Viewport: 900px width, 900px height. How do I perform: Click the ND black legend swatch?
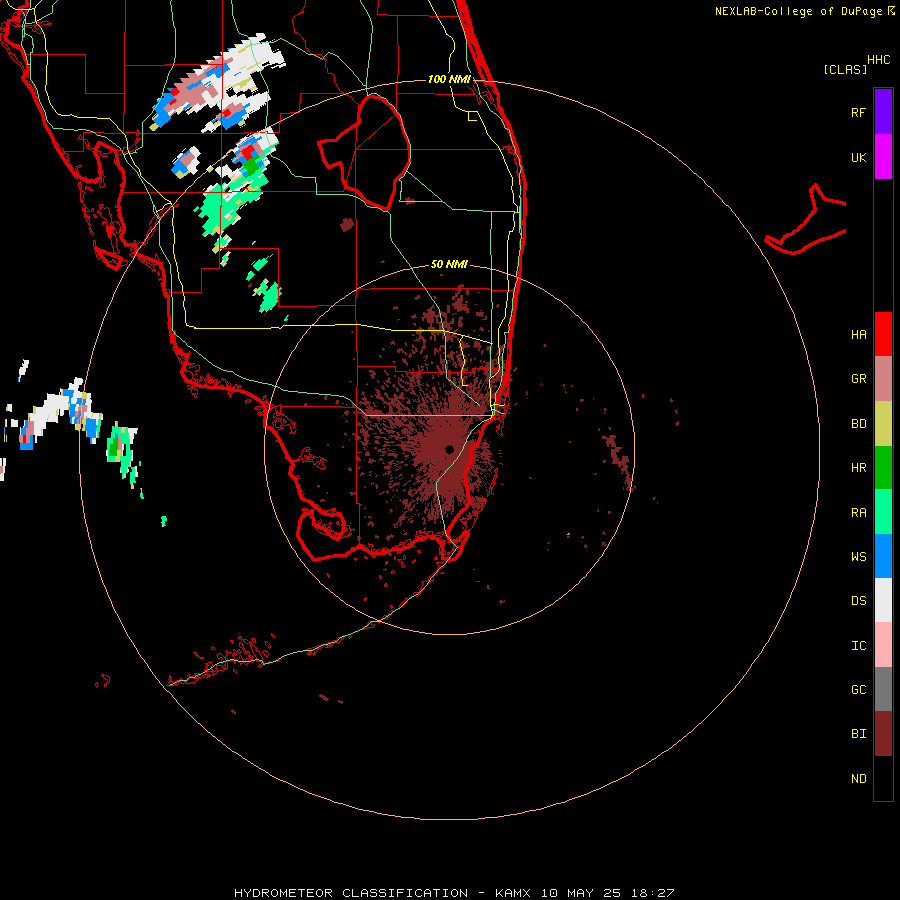[x=883, y=778]
